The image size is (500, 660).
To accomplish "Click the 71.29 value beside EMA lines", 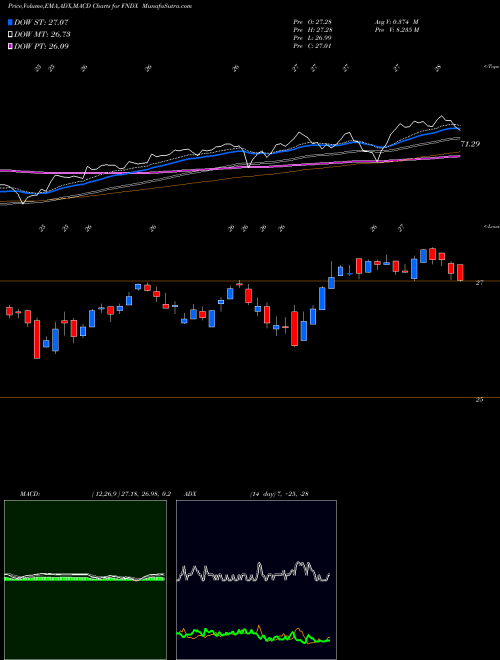I will (x=470, y=144).
